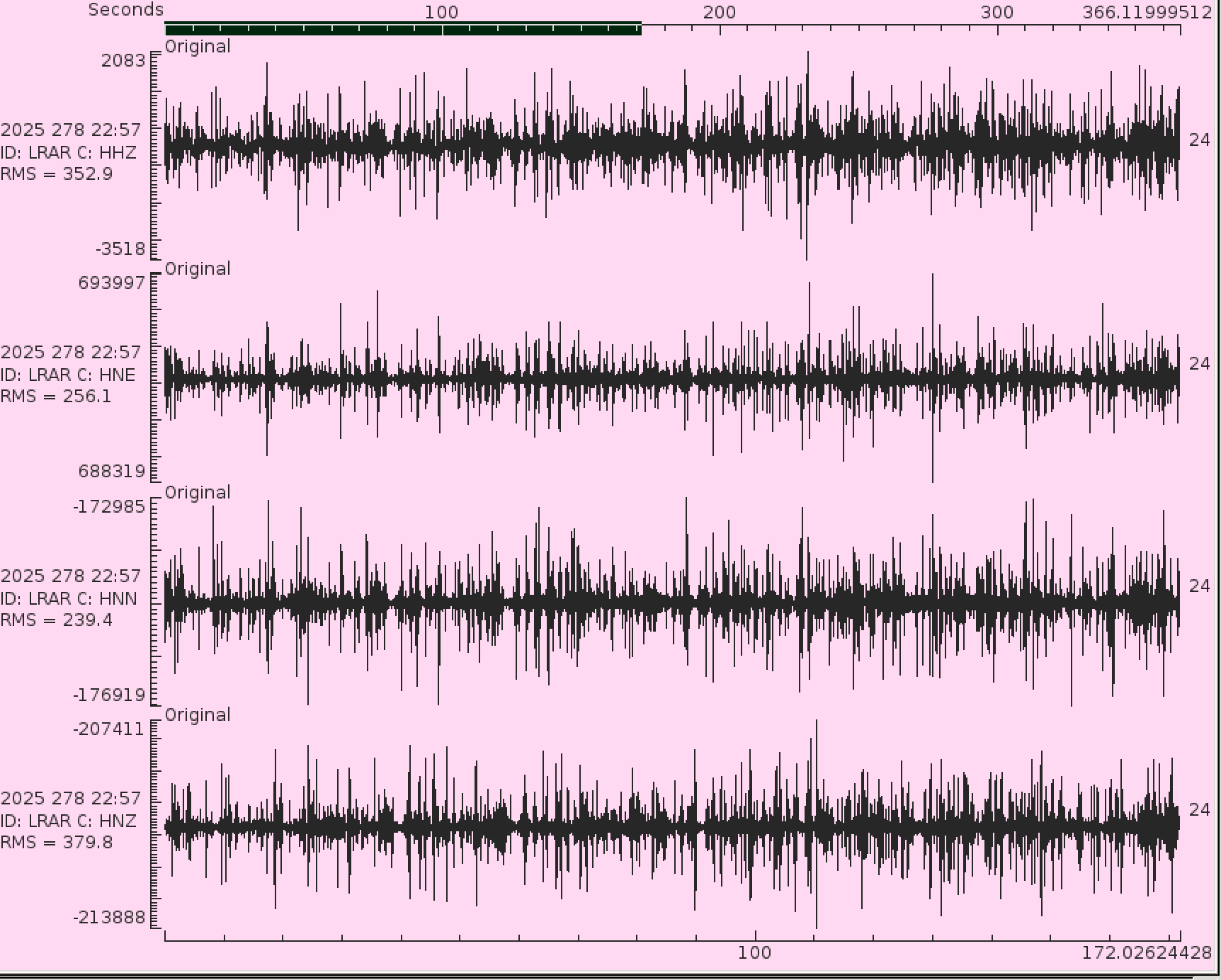Viewport: 1221px width, 980px height.
Task: Click the 'RMS = 379.8' value
Action: [x=57, y=843]
